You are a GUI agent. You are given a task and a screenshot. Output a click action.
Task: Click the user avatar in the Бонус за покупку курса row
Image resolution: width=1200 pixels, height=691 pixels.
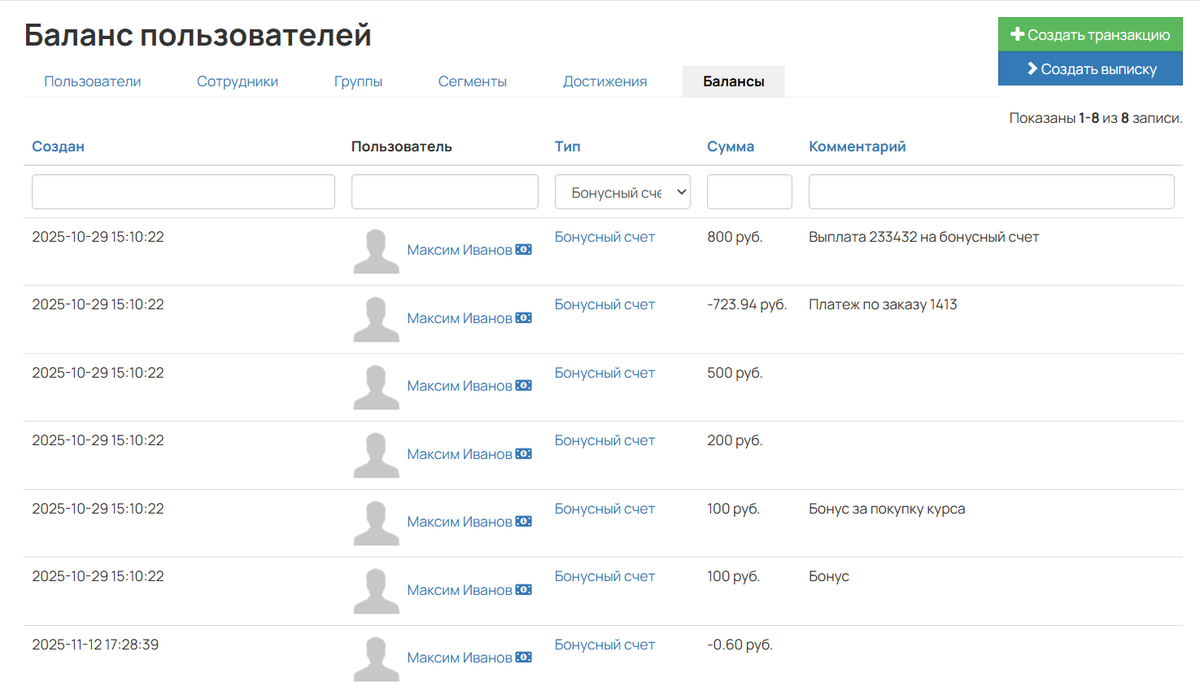point(377,524)
